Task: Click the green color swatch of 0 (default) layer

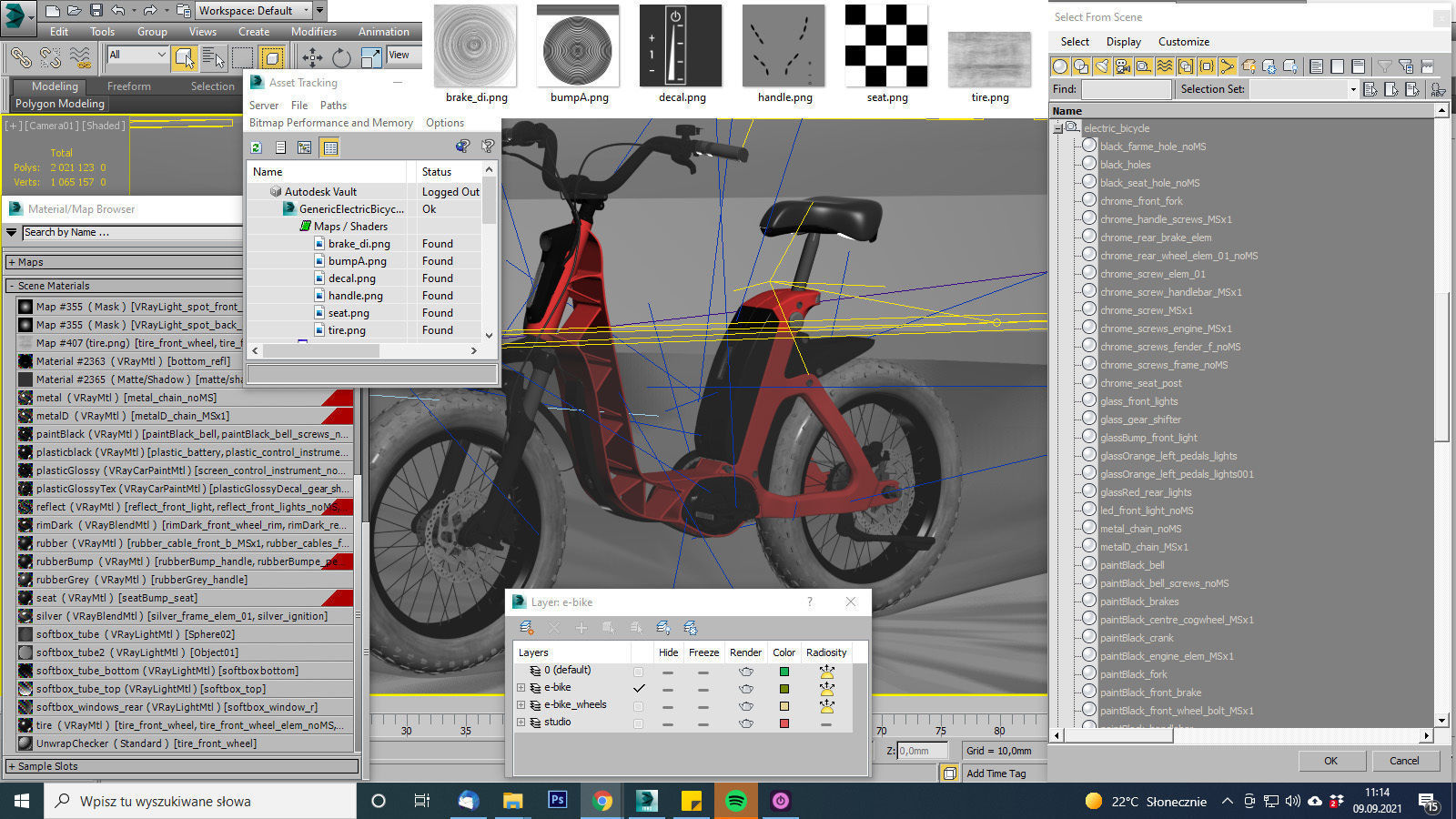Action: click(x=784, y=672)
